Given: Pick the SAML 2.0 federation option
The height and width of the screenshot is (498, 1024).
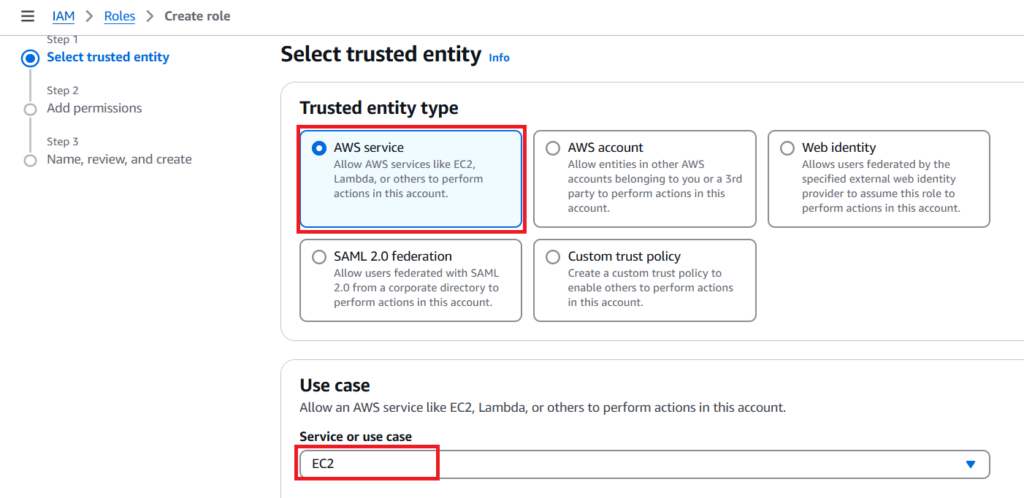Looking at the screenshot, I should (x=319, y=256).
